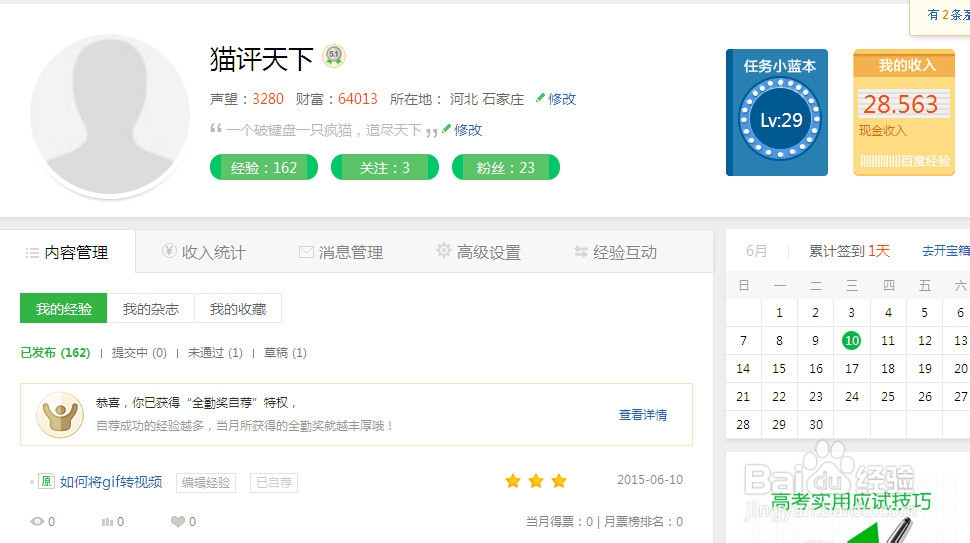Image resolution: width=970 pixels, height=543 pixels.
Task: Click the 经验：162 green badge
Action: pyautogui.click(x=264, y=168)
